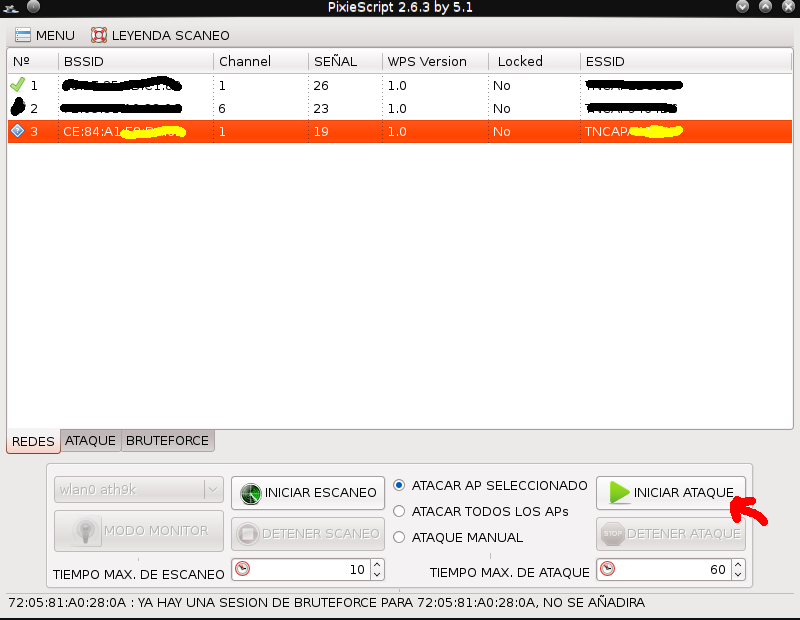This screenshot has height=620, width=800.
Task: Sort by the Locked column header
Action: pos(534,61)
